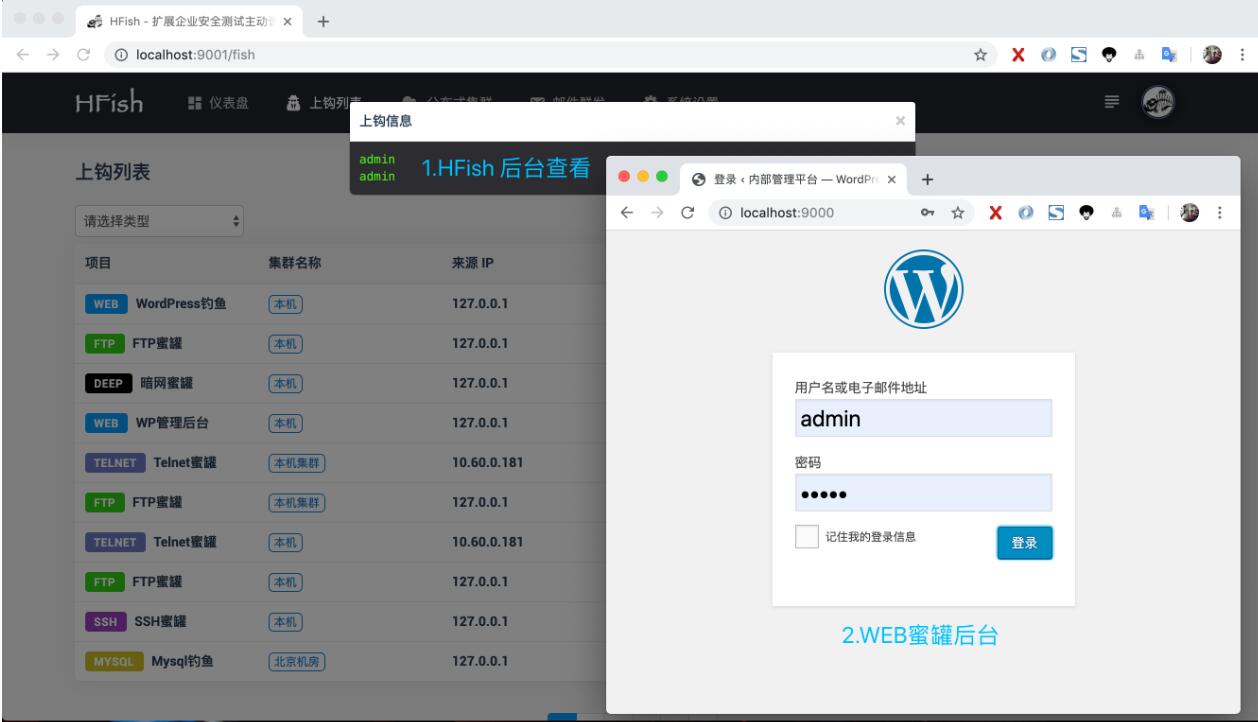Click 本机集群 tag in the FTP蜜罐 row
Viewport: 1258px width, 722px height.
coord(298,502)
